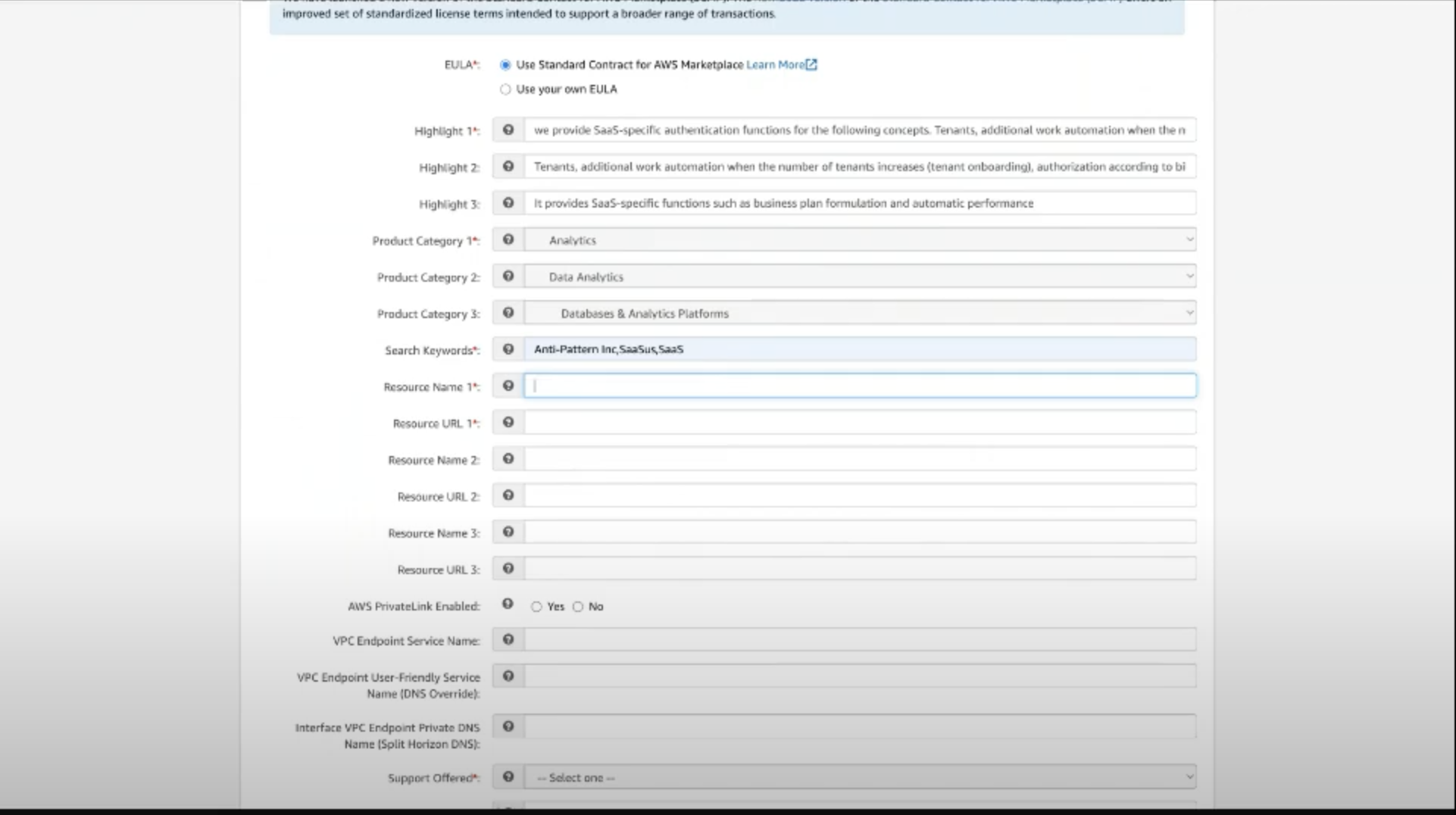This screenshot has height=815, width=1456.
Task: Select Use your own EULA option
Action: pyautogui.click(x=505, y=89)
